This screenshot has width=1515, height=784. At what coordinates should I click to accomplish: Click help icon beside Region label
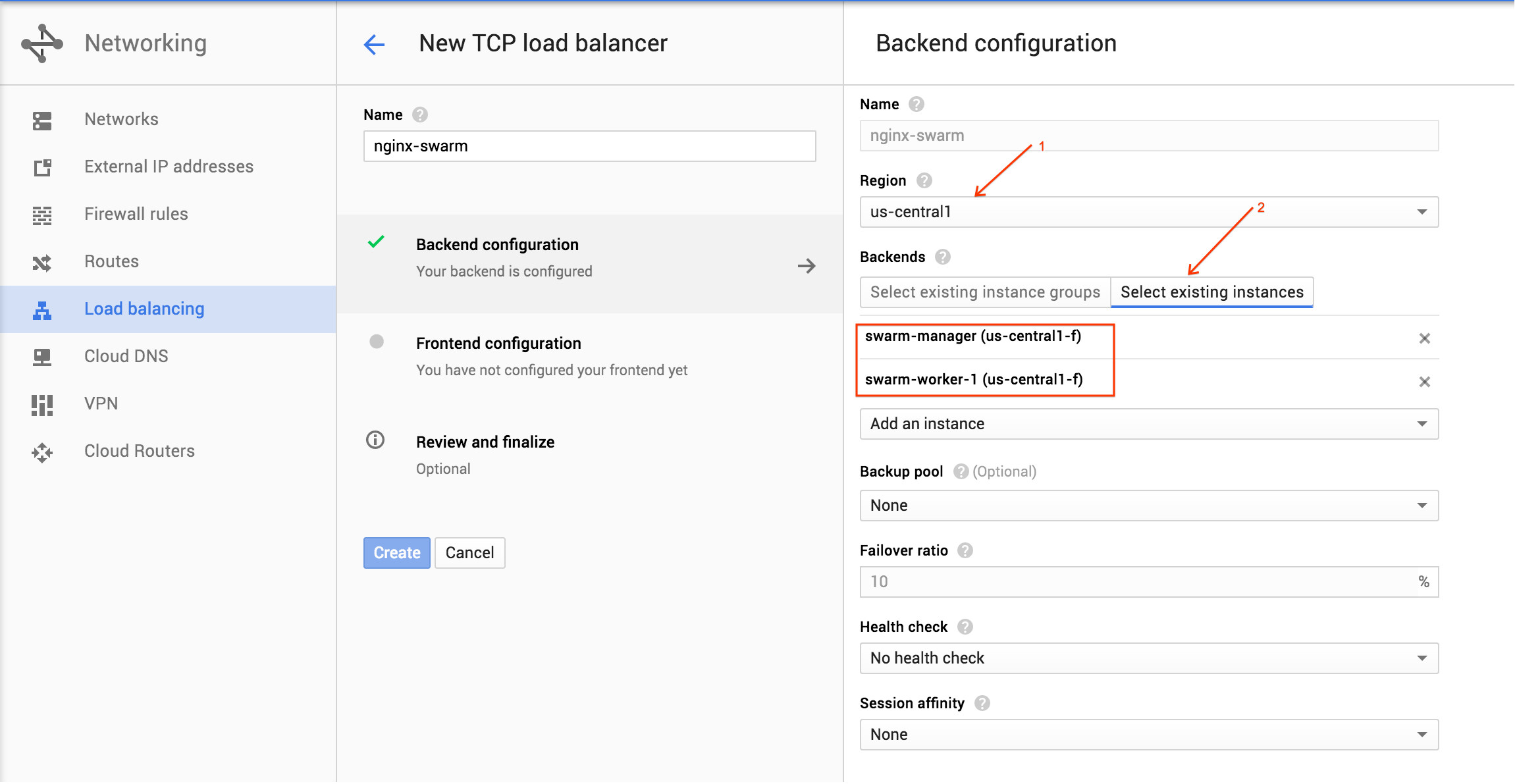pos(924,180)
